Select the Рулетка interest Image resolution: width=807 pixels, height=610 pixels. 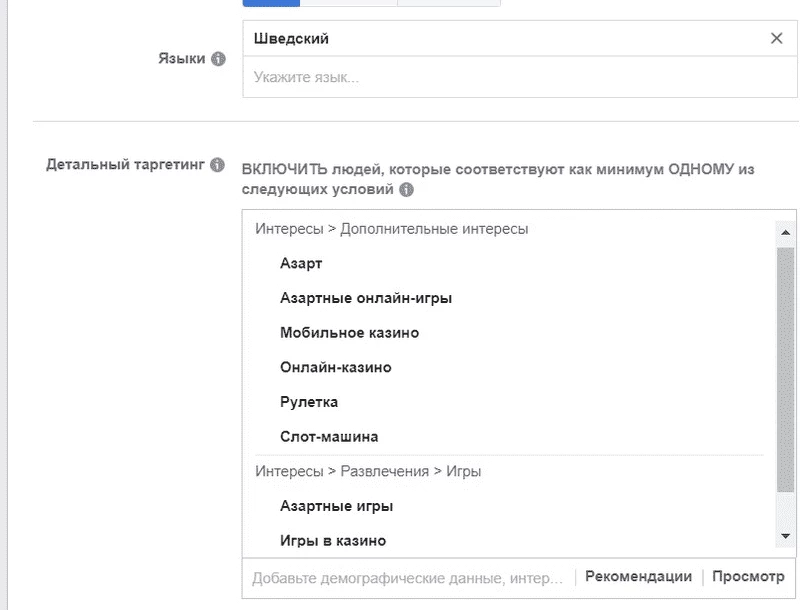click(309, 402)
